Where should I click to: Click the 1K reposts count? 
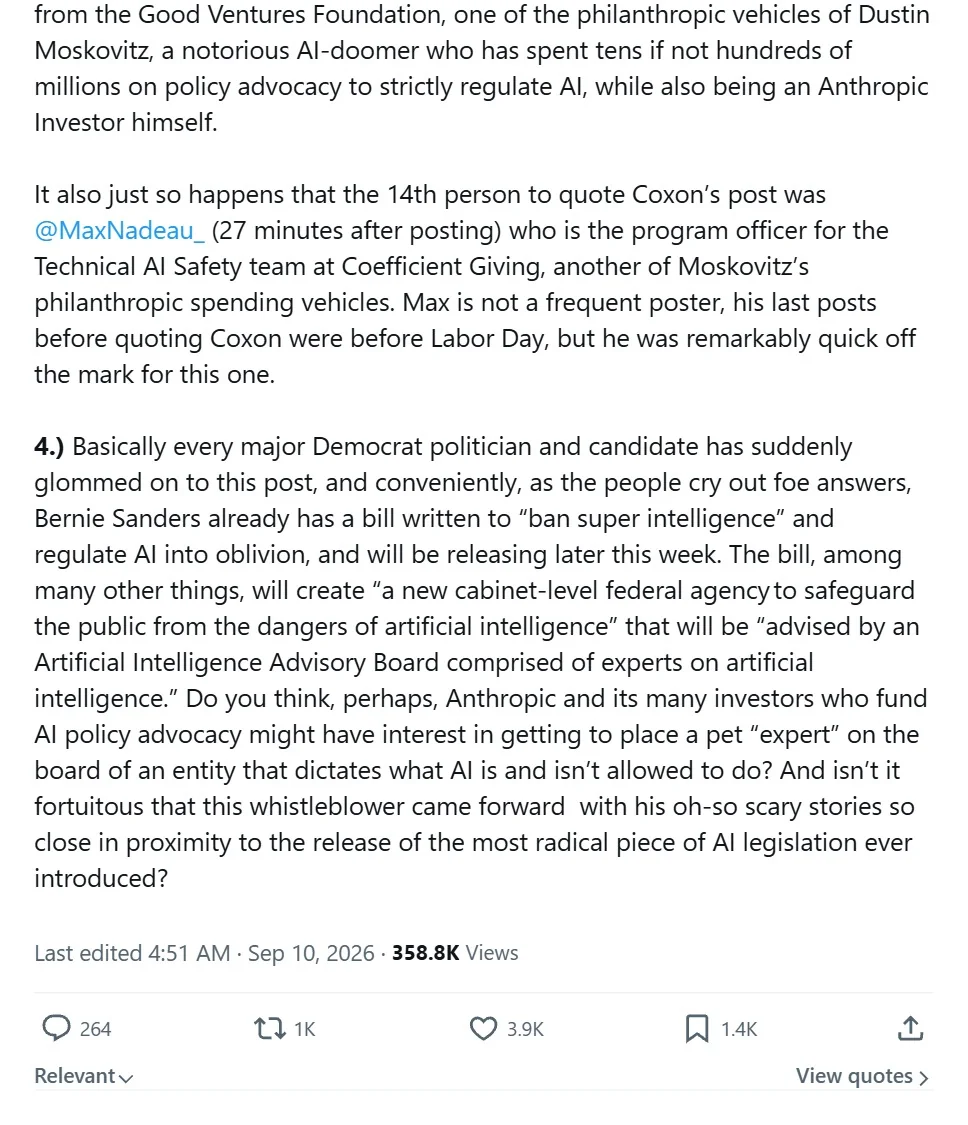point(305,1029)
